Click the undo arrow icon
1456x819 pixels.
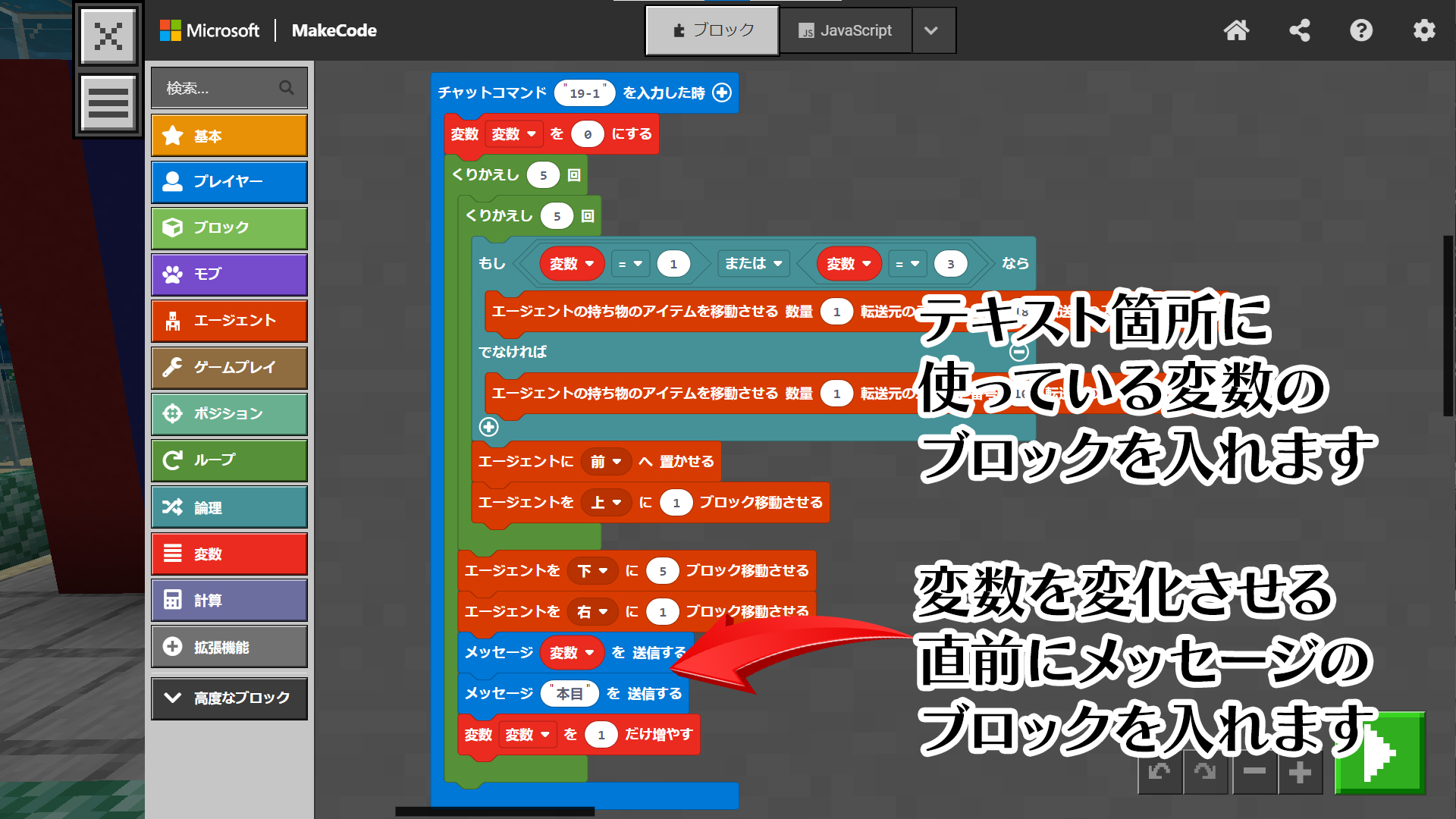point(1159,773)
